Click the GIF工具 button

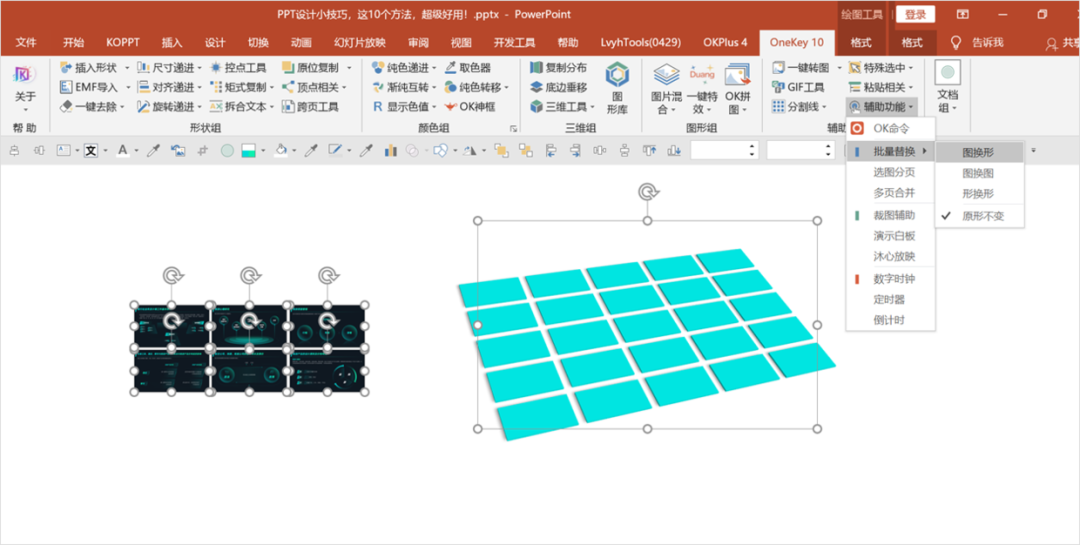pyautogui.click(x=798, y=88)
